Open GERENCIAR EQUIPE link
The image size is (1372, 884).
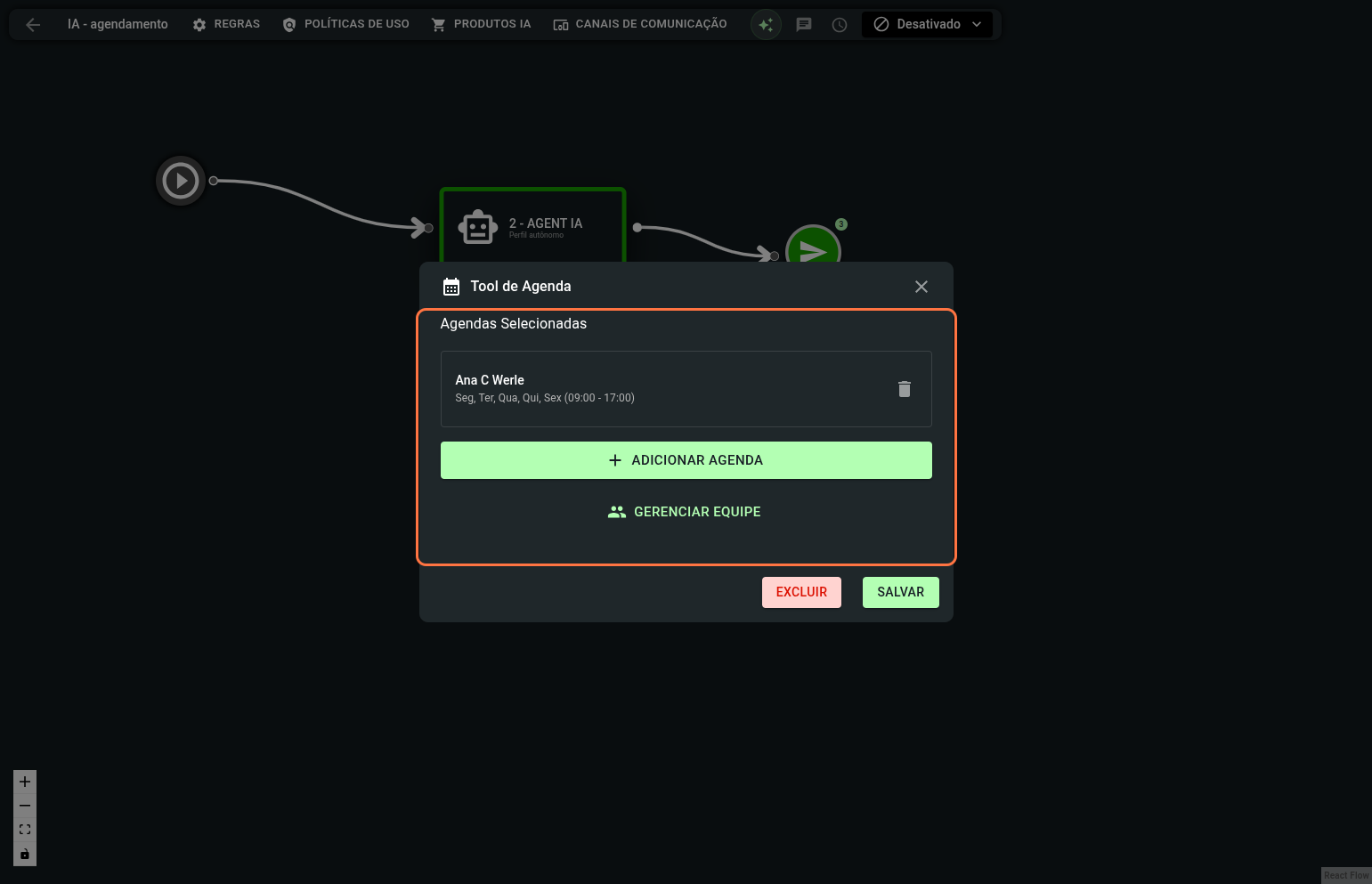tap(686, 512)
